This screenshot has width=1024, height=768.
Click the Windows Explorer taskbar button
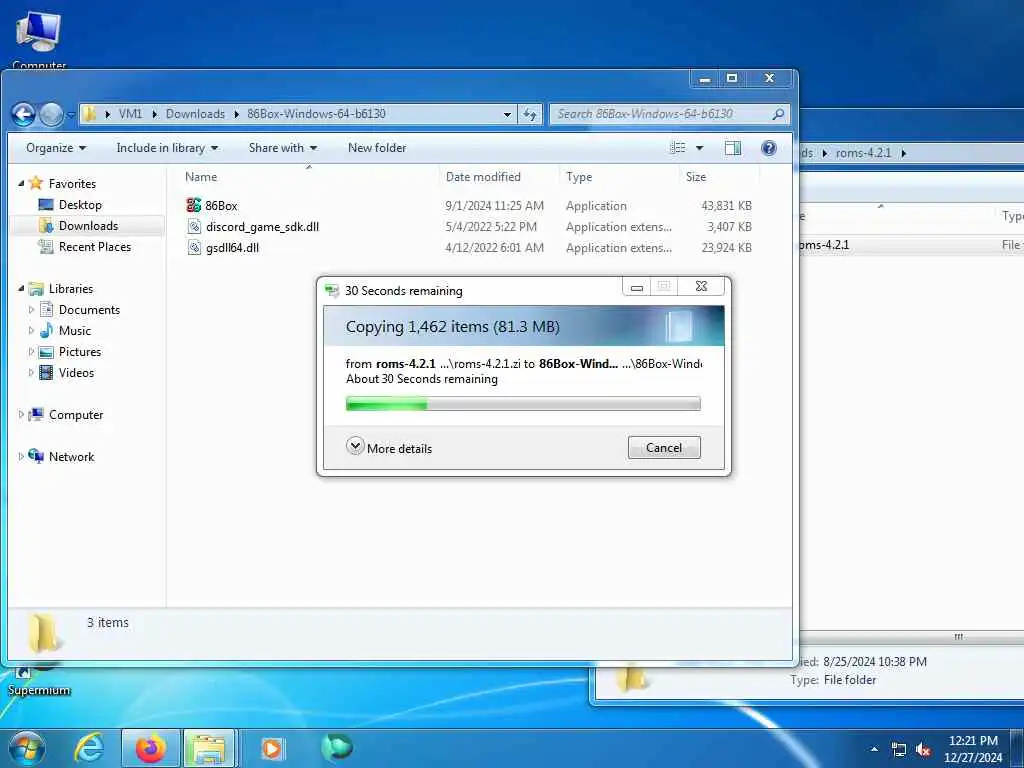209,748
